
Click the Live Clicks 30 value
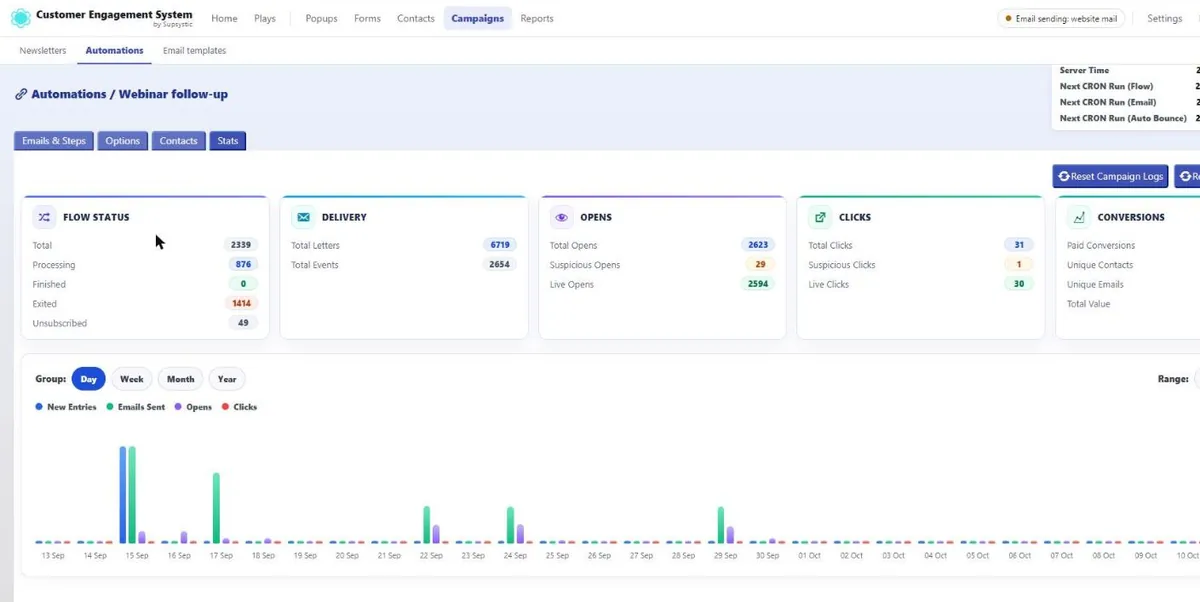coord(1019,284)
